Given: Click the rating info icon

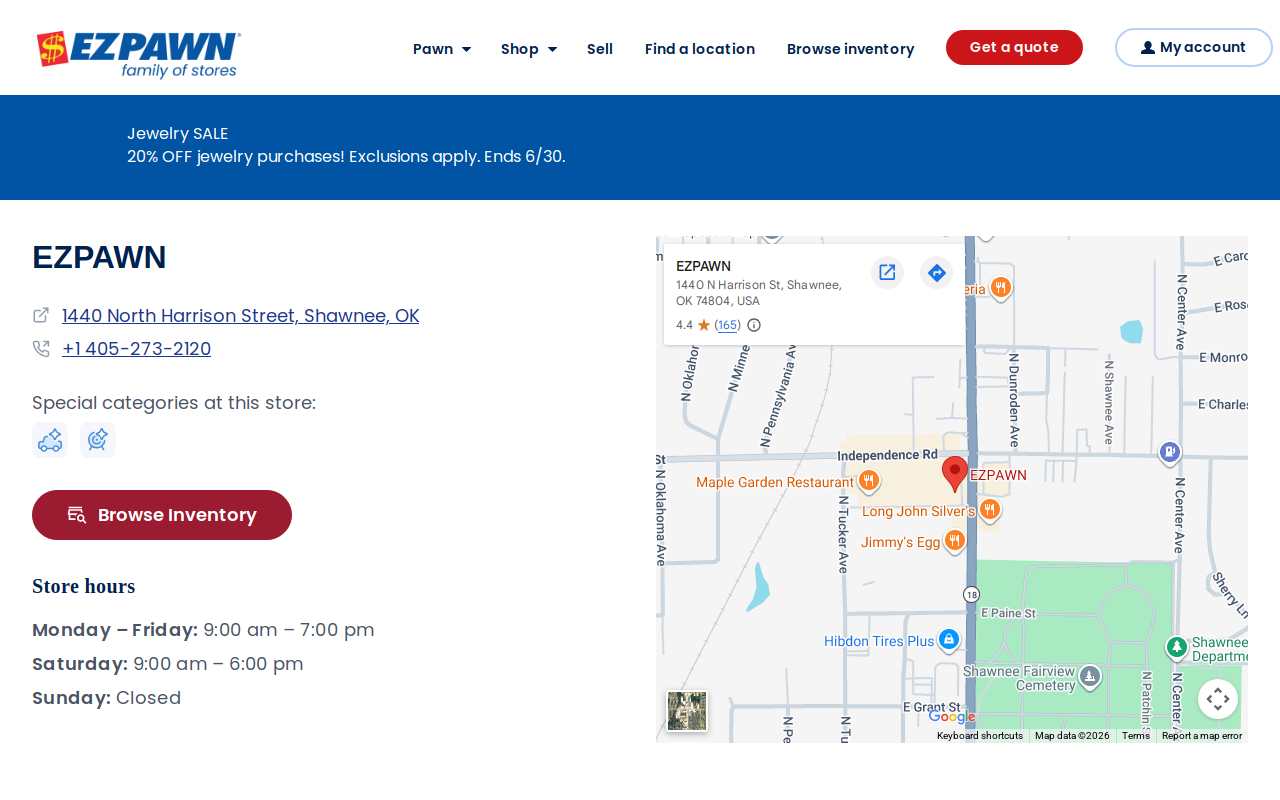Looking at the screenshot, I should [754, 325].
